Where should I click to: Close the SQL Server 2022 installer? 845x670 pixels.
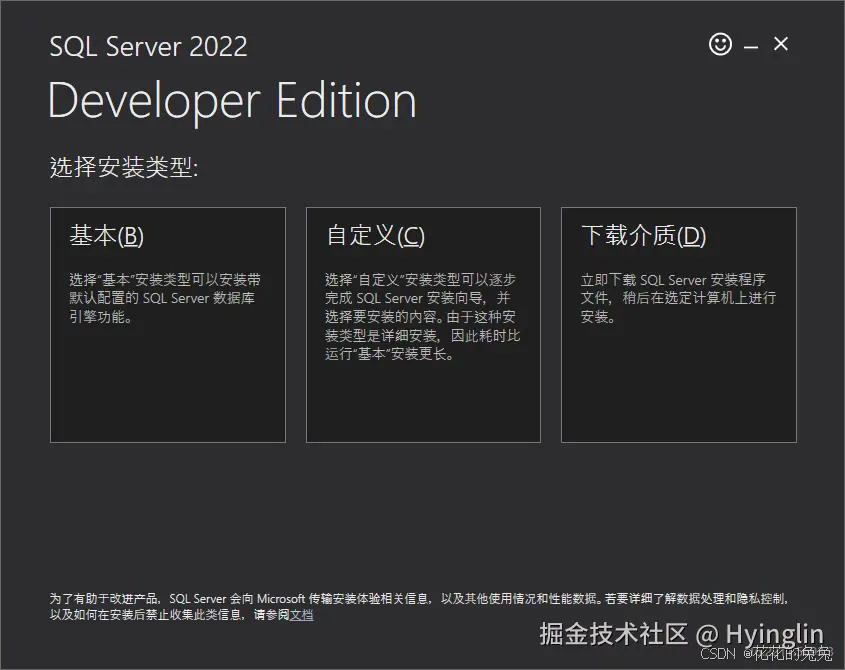click(780, 44)
